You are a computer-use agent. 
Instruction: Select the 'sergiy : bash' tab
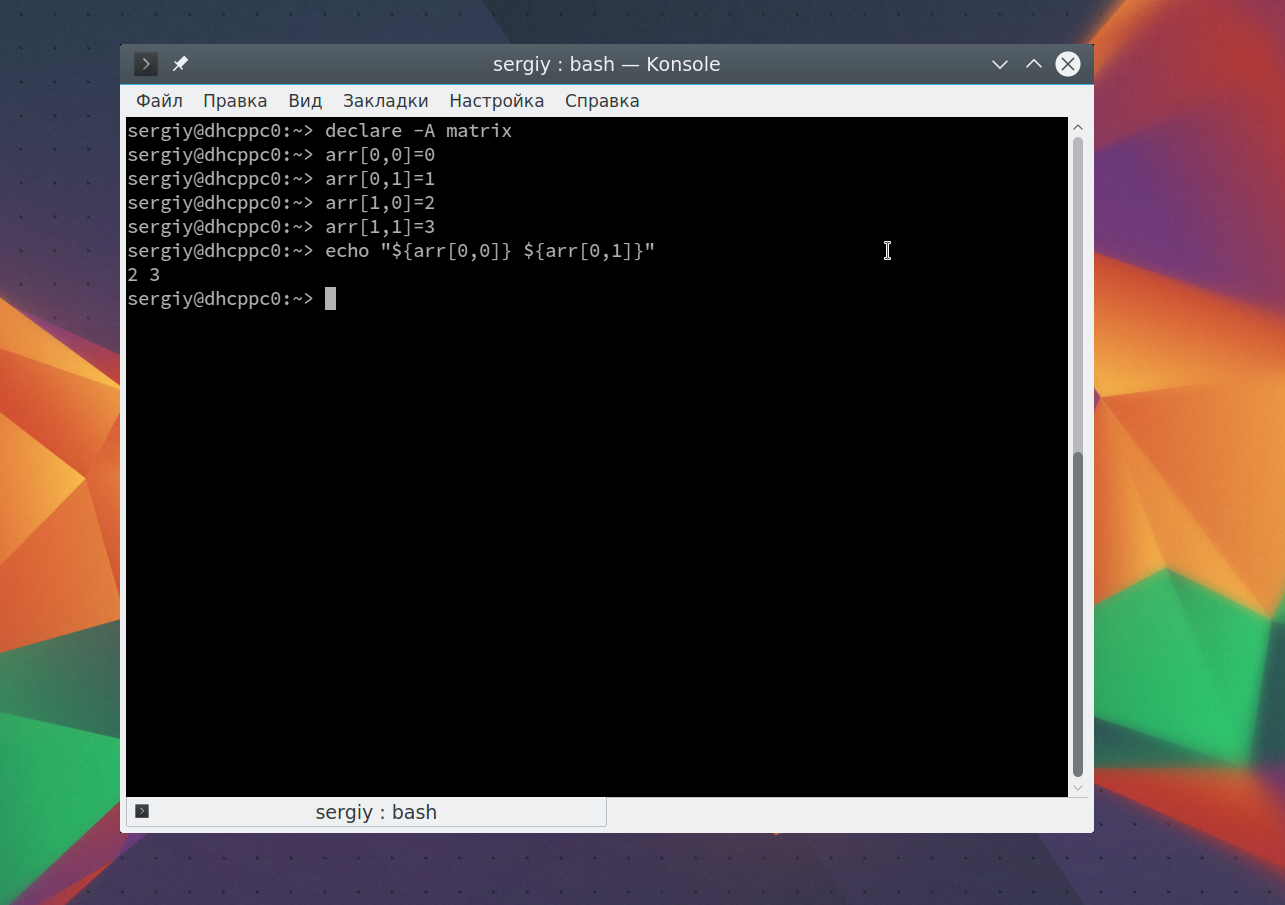coord(366,812)
